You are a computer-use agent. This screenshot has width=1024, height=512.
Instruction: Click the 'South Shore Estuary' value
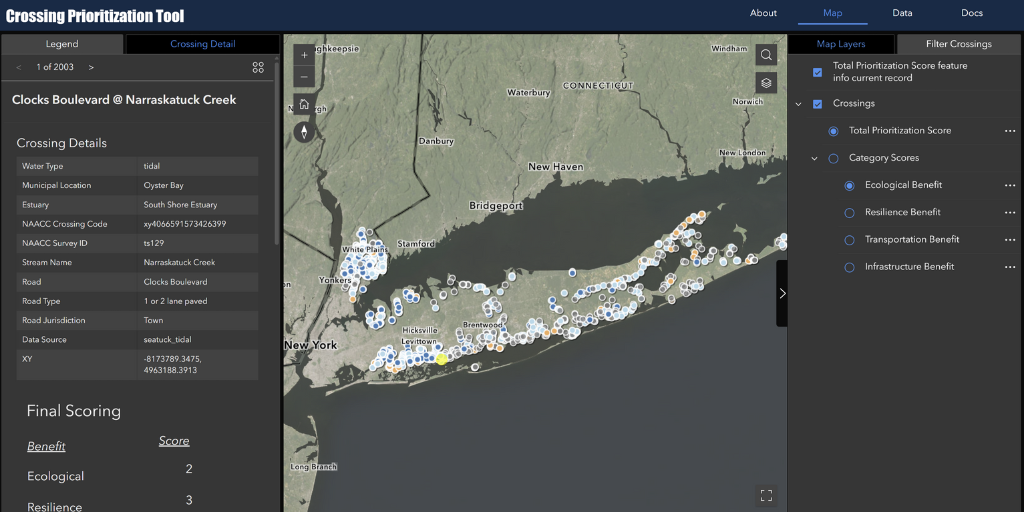180,204
